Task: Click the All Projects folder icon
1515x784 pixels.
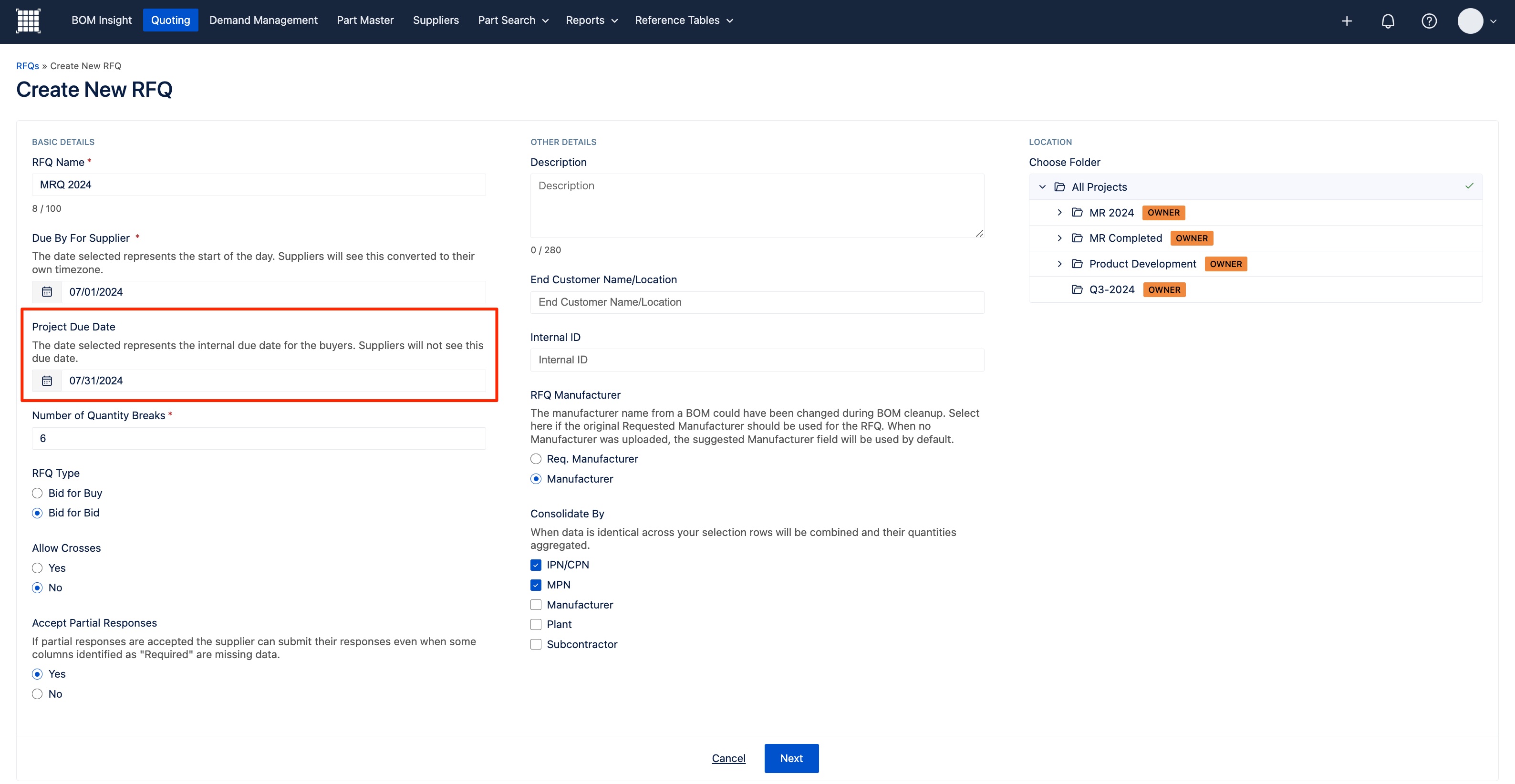Action: pyautogui.click(x=1060, y=187)
